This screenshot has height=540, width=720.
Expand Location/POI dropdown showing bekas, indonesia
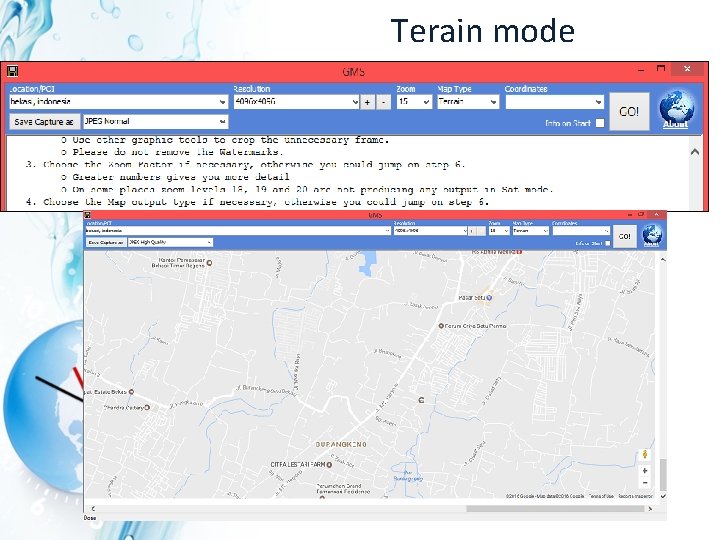tap(222, 102)
